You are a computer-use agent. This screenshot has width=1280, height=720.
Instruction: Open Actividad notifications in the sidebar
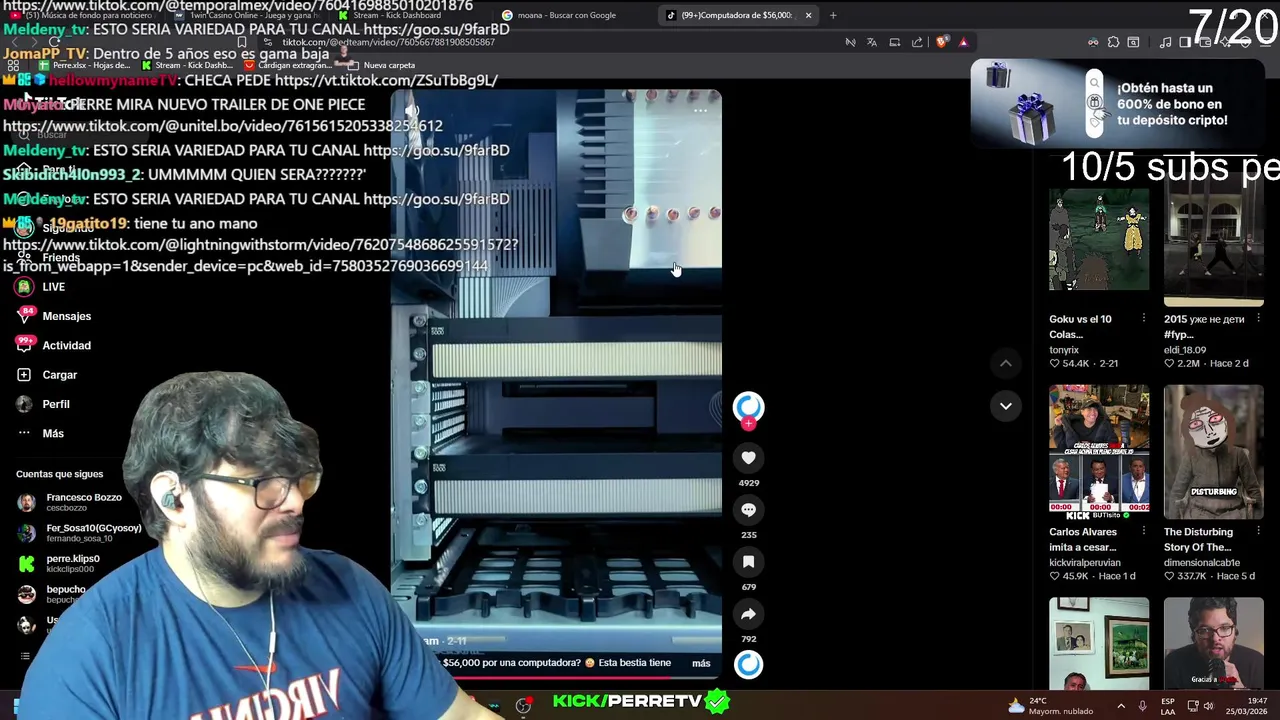[54, 345]
